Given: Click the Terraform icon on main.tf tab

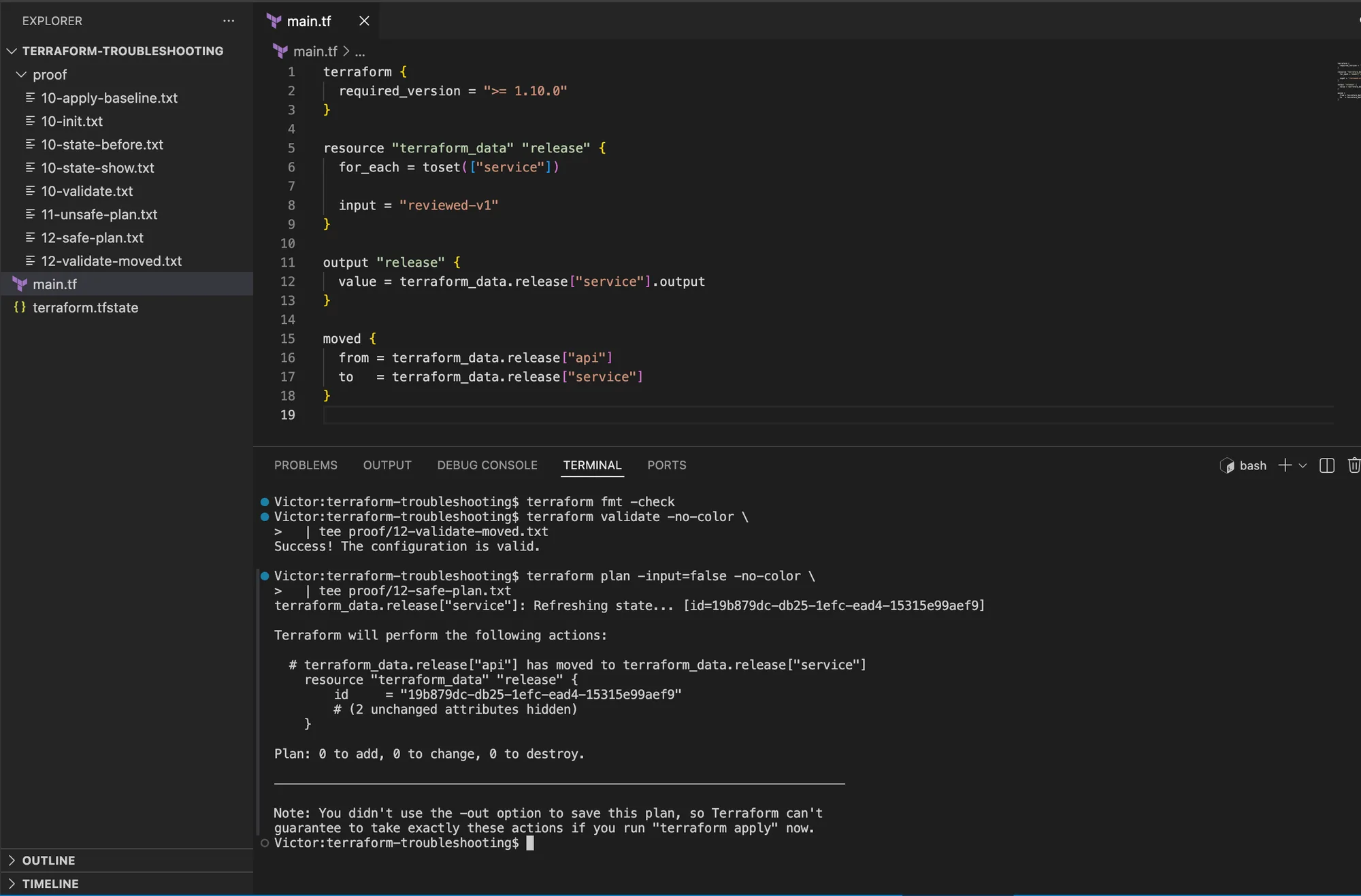Looking at the screenshot, I should 274,21.
